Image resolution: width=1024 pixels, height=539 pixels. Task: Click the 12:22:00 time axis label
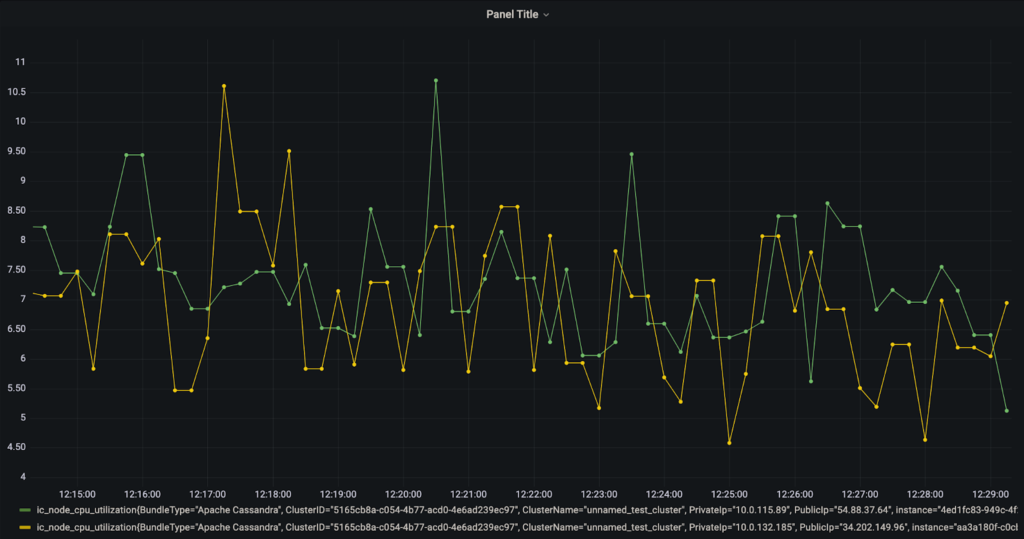tap(534, 494)
